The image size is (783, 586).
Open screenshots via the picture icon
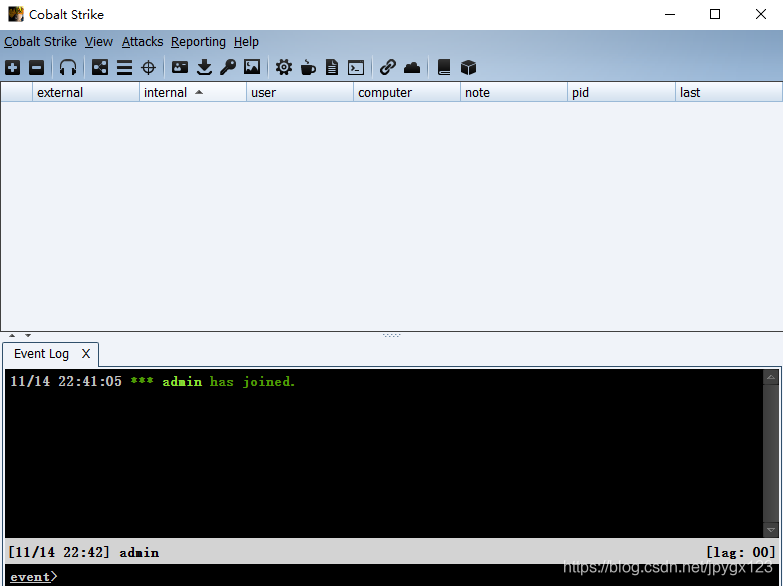(x=252, y=67)
